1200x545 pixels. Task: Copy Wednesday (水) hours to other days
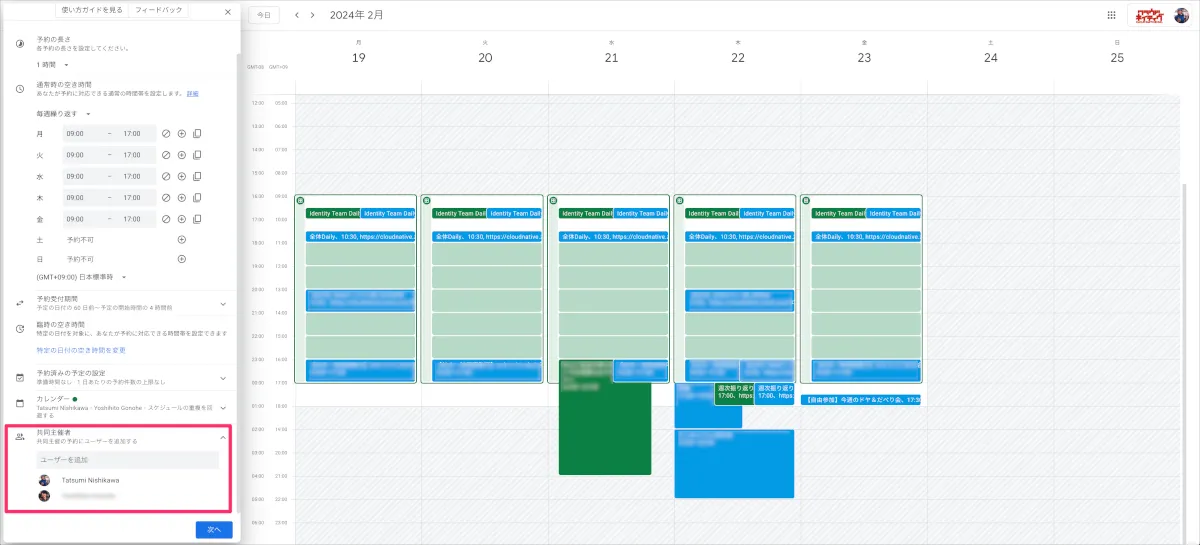(x=197, y=176)
